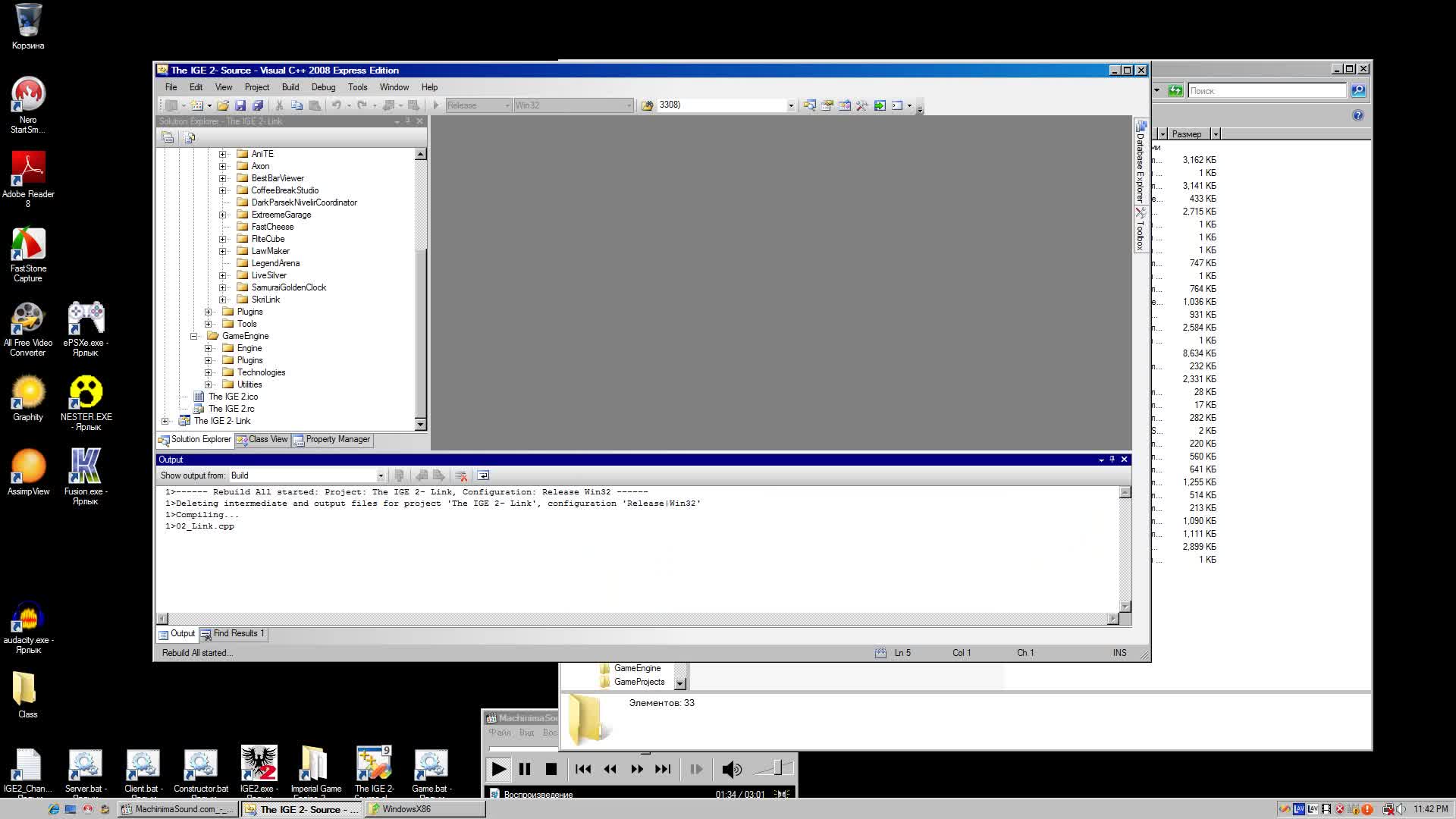Expand the SamuraiGoldenClock folder node
This screenshot has height=819, width=1456.
coord(223,287)
